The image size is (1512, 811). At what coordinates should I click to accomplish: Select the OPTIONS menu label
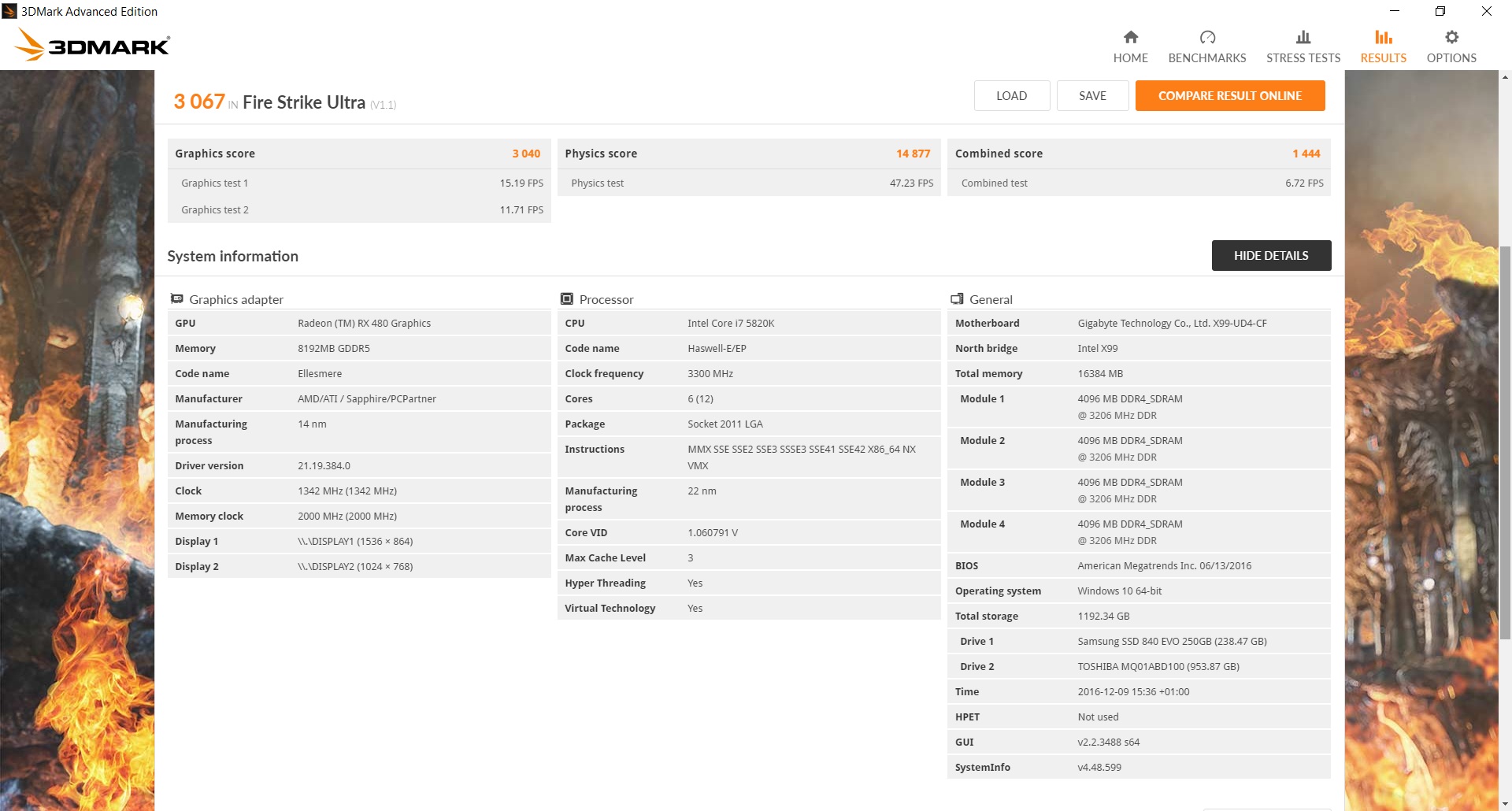1451,58
